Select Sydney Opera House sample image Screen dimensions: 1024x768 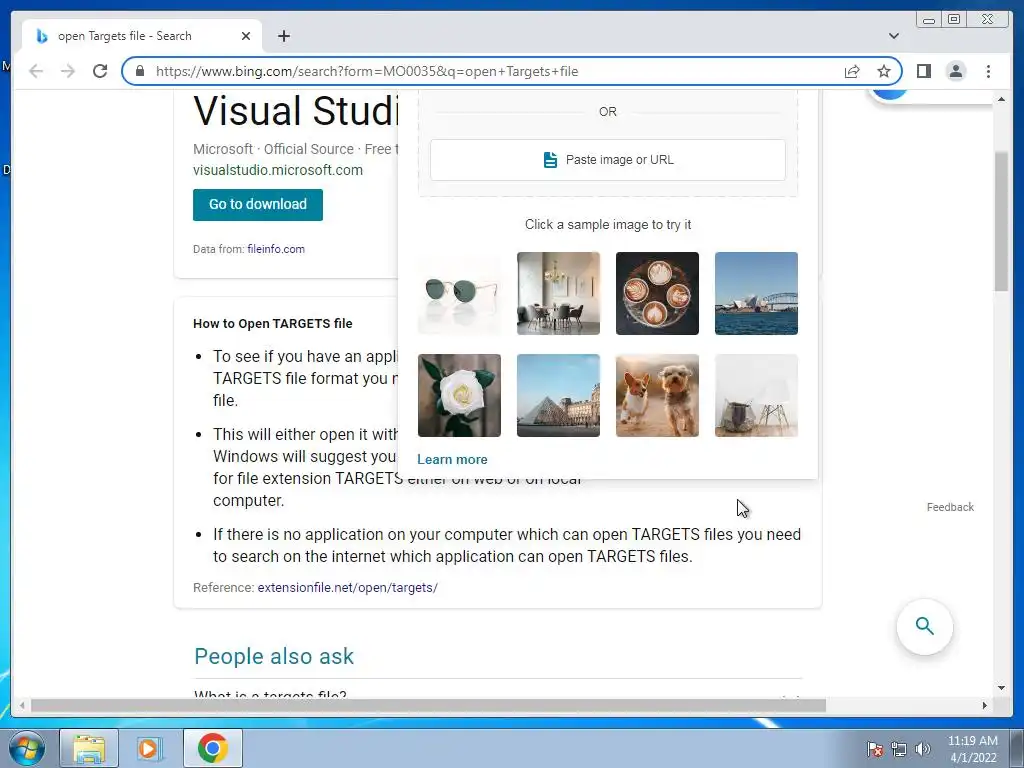tap(756, 293)
